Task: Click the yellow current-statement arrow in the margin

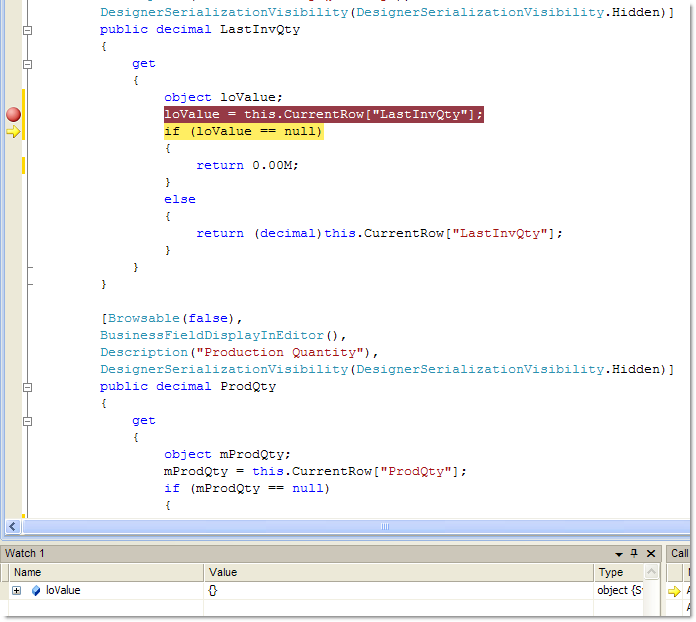Action: click(13, 132)
